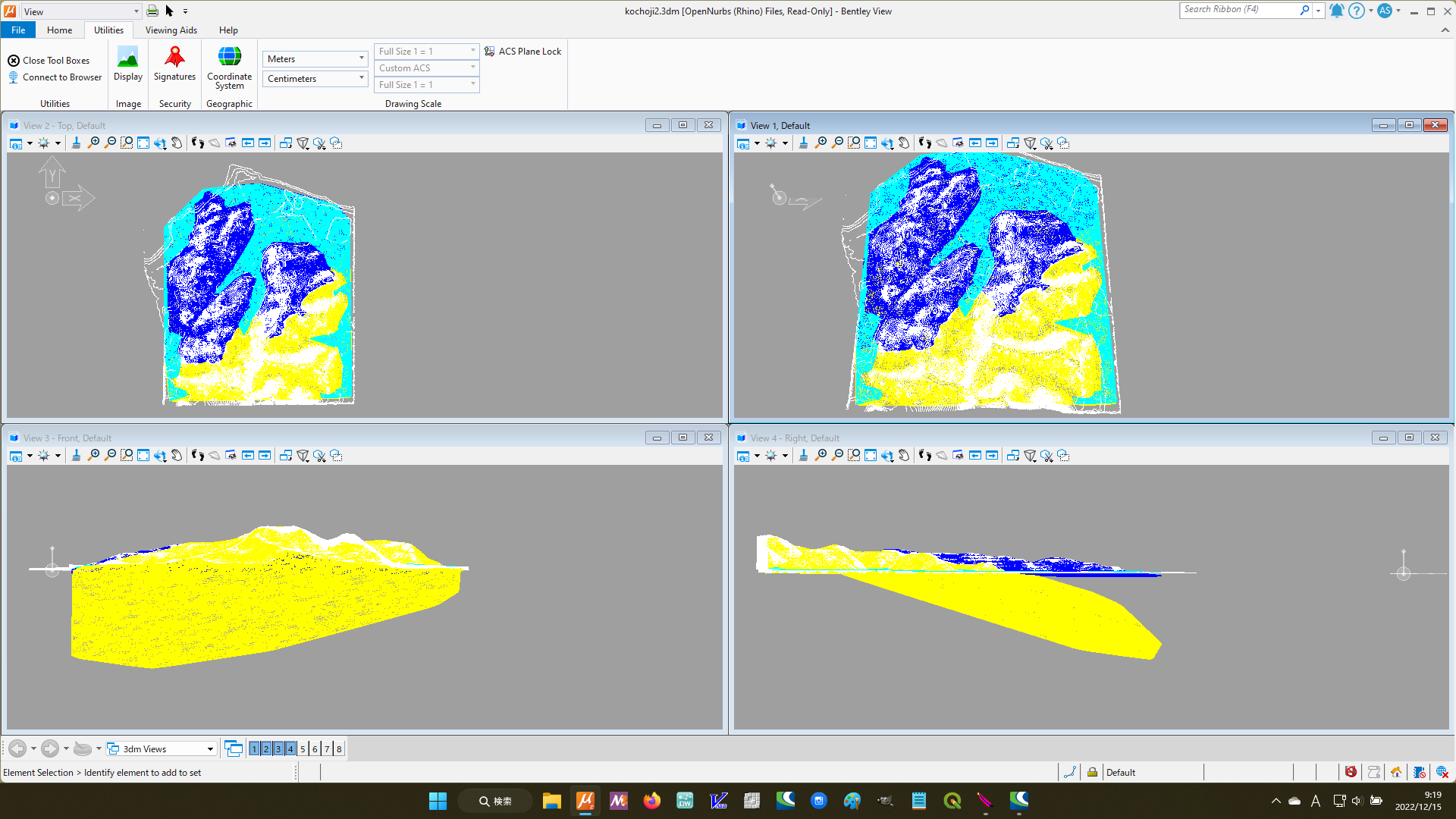Toggle view 1 window button

click(x=254, y=748)
